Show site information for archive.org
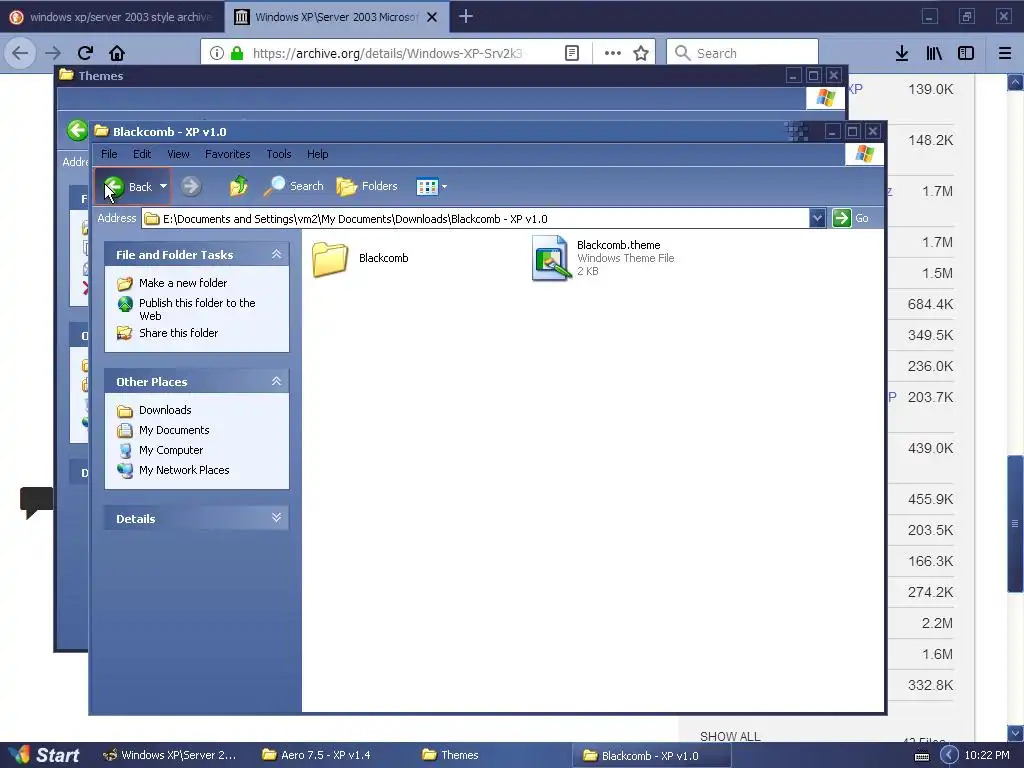This screenshot has width=1024, height=768. coord(216,53)
